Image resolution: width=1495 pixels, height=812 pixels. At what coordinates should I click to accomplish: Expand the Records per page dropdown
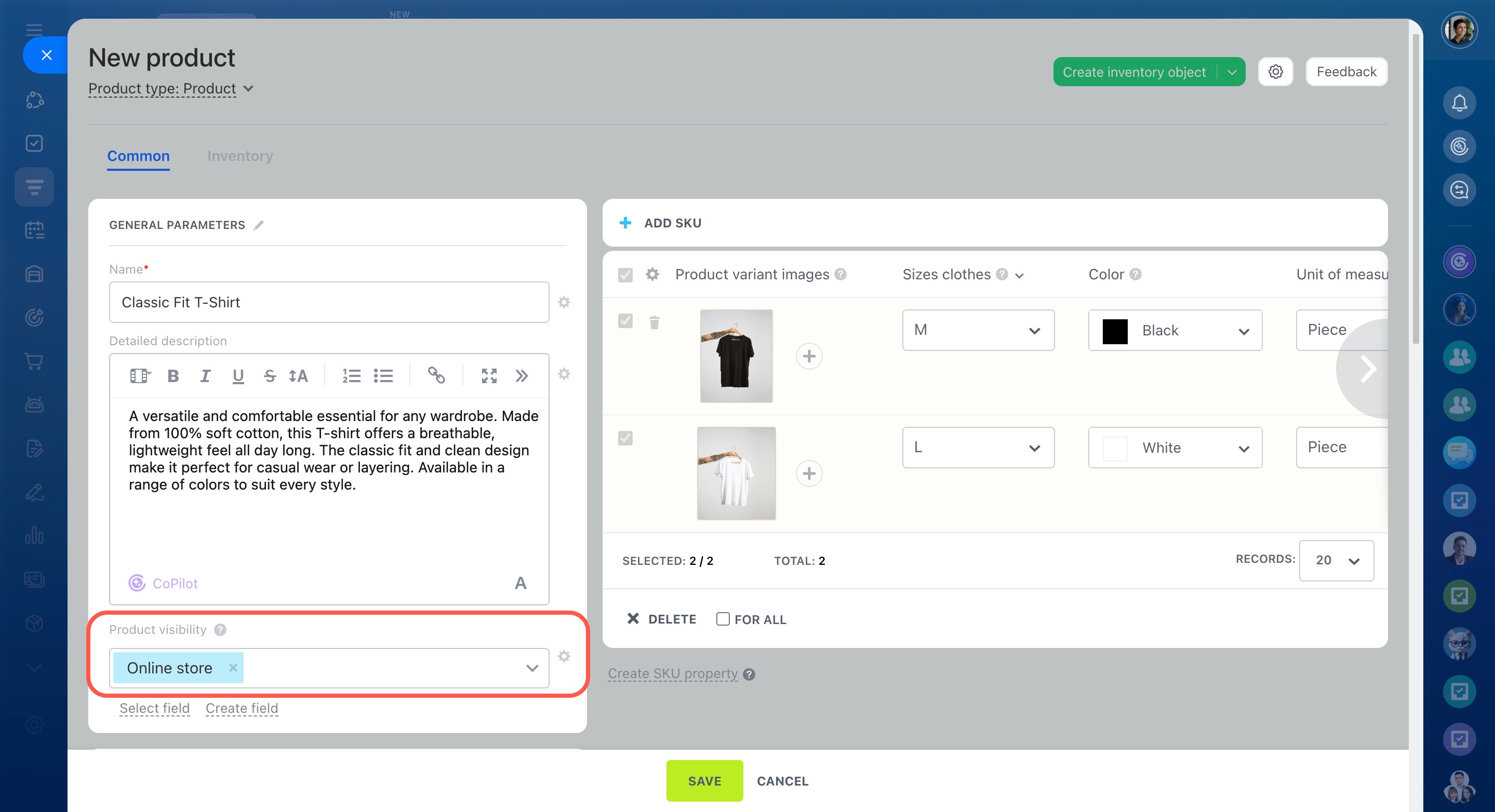point(1336,560)
